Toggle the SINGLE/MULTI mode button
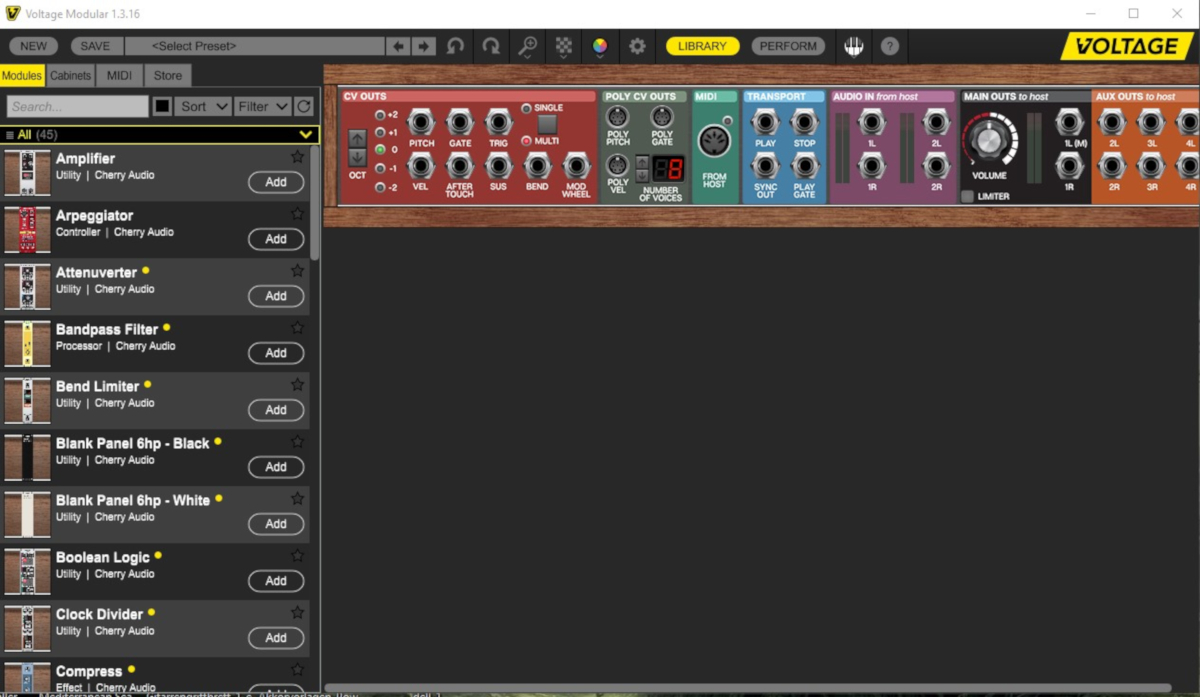1200x697 pixels. [x=547, y=124]
